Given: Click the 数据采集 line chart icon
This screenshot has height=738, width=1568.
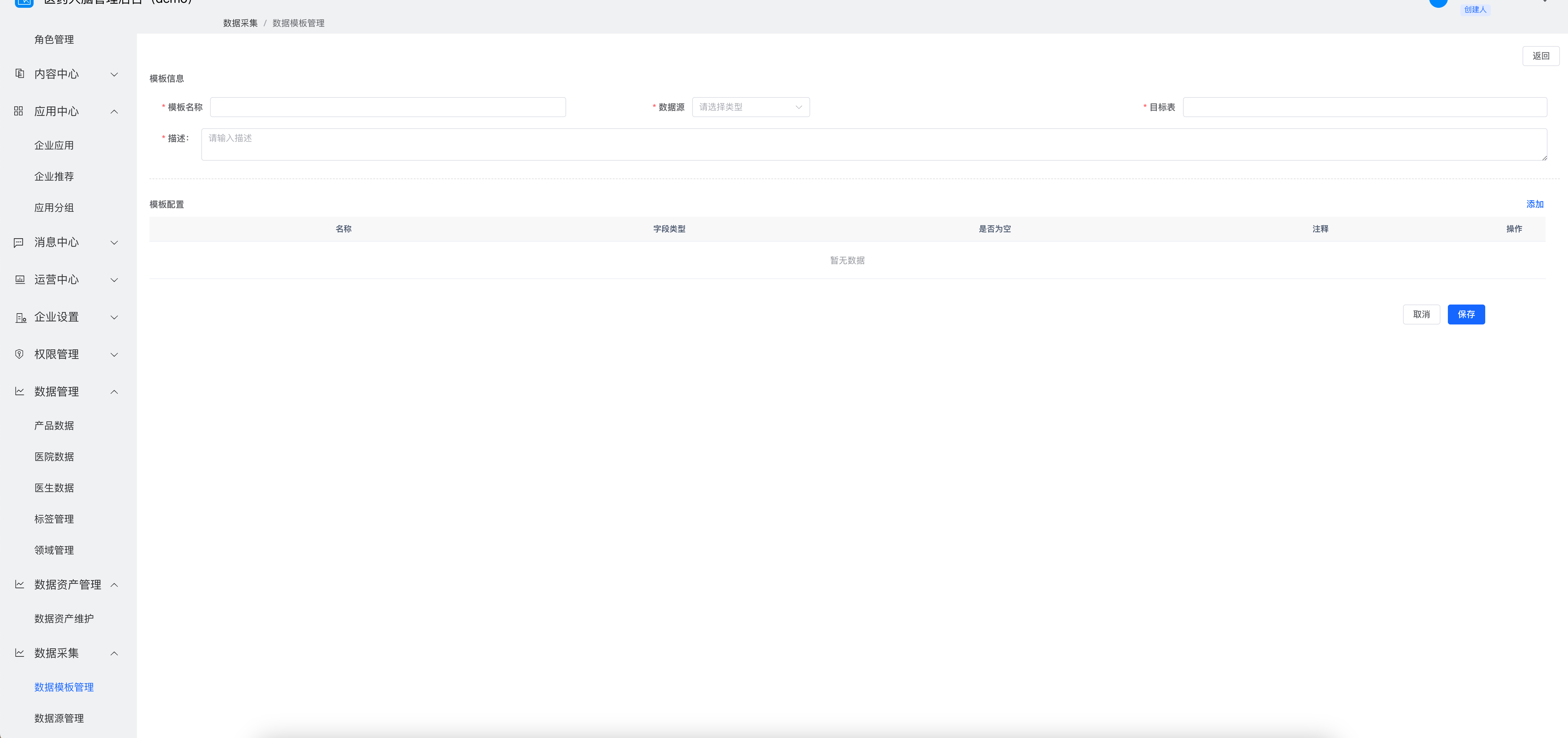Looking at the screenshot, I should pyautogui.click(x=20, y=653).
